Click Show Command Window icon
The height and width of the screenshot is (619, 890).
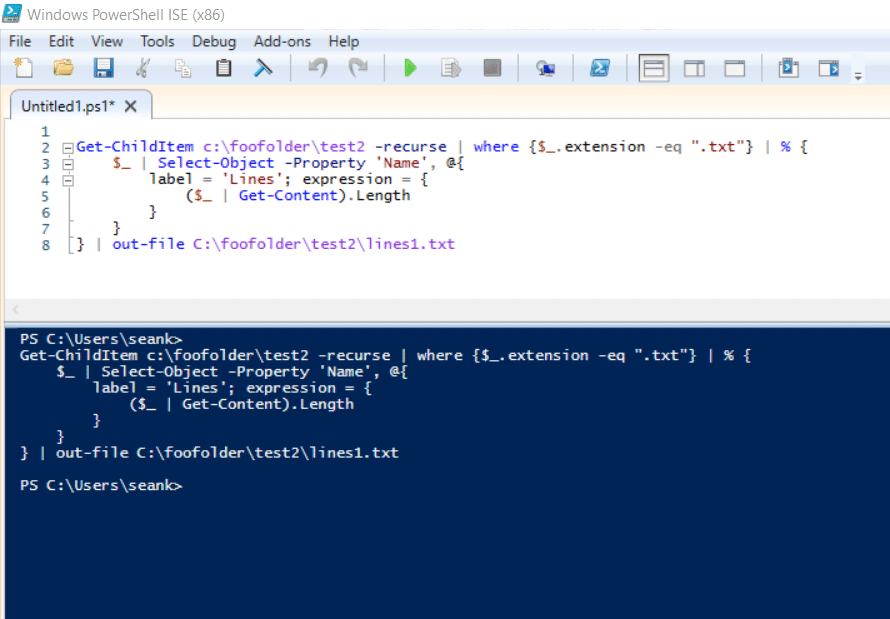coord(788,68)
